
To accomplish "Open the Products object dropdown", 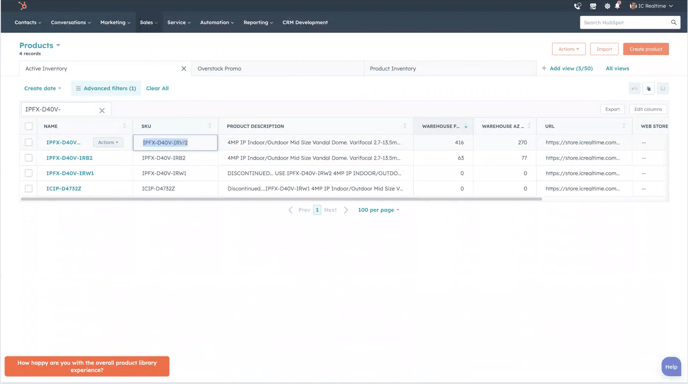I will (39, 45).
